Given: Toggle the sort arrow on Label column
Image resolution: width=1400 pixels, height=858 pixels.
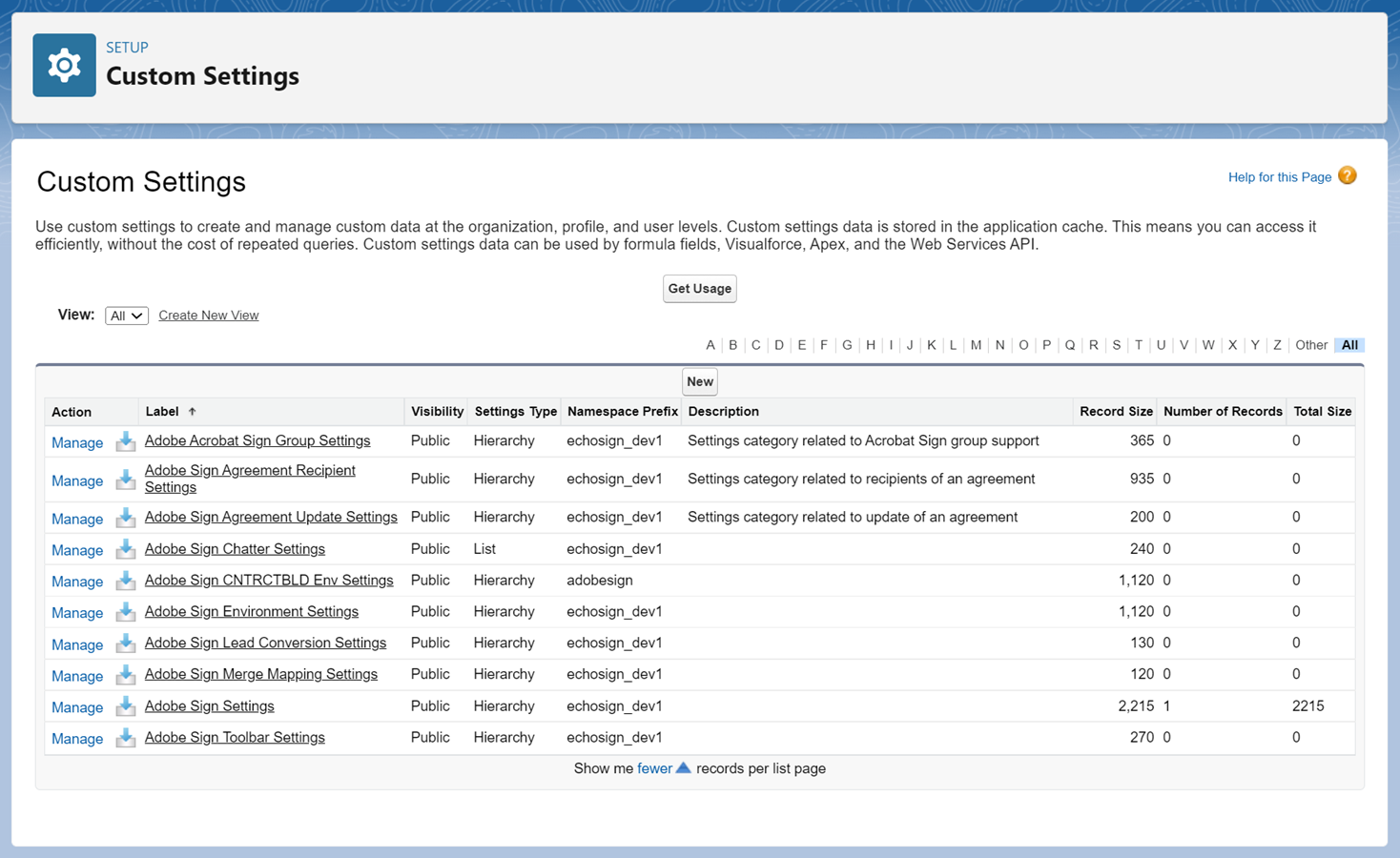Looking at the screenshot, I should (x=193, y=411).
